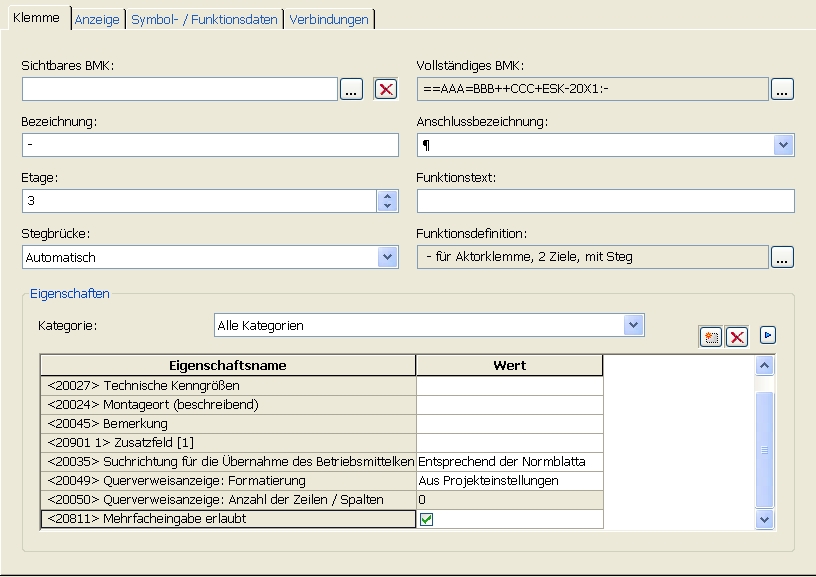Click empty value cell for Bemerkung
816x577 pixels.
509,424
